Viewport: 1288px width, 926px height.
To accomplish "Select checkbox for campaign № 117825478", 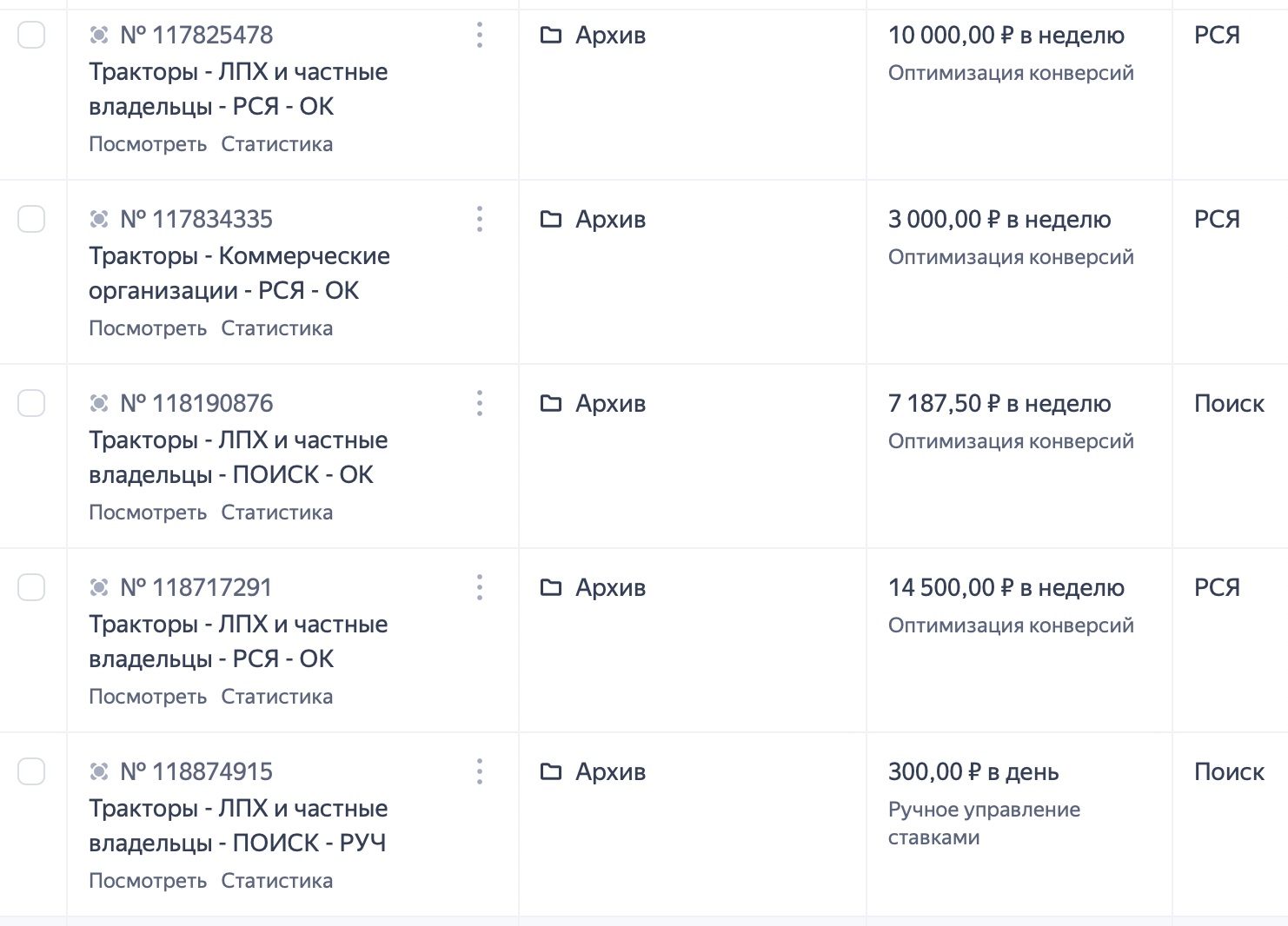I will click(x=31, y=36).
